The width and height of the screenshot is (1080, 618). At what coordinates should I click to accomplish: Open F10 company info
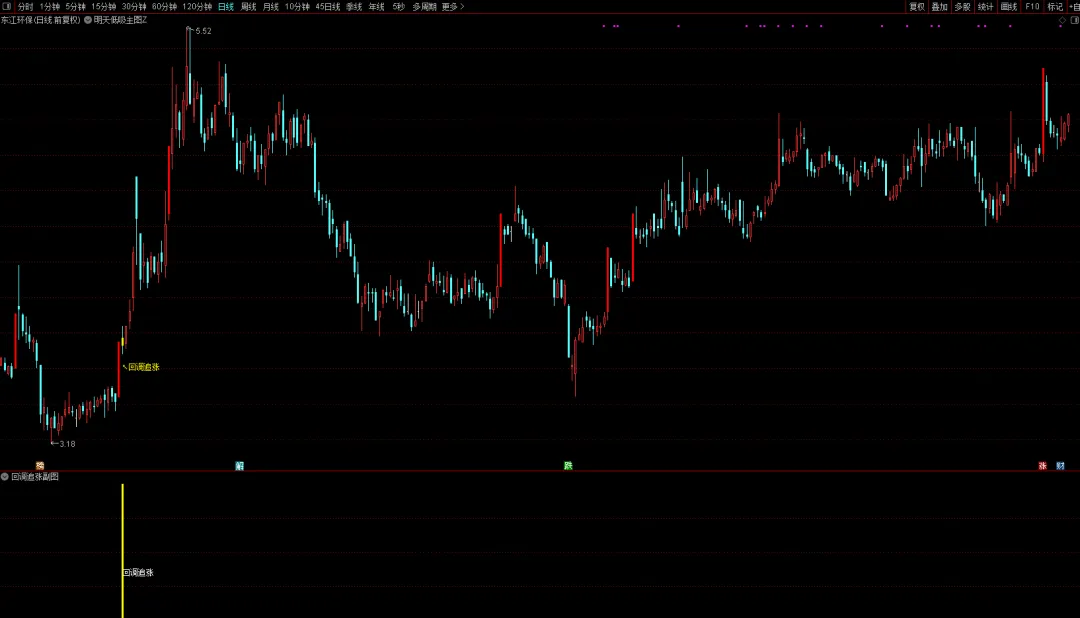coord(1032,6)
